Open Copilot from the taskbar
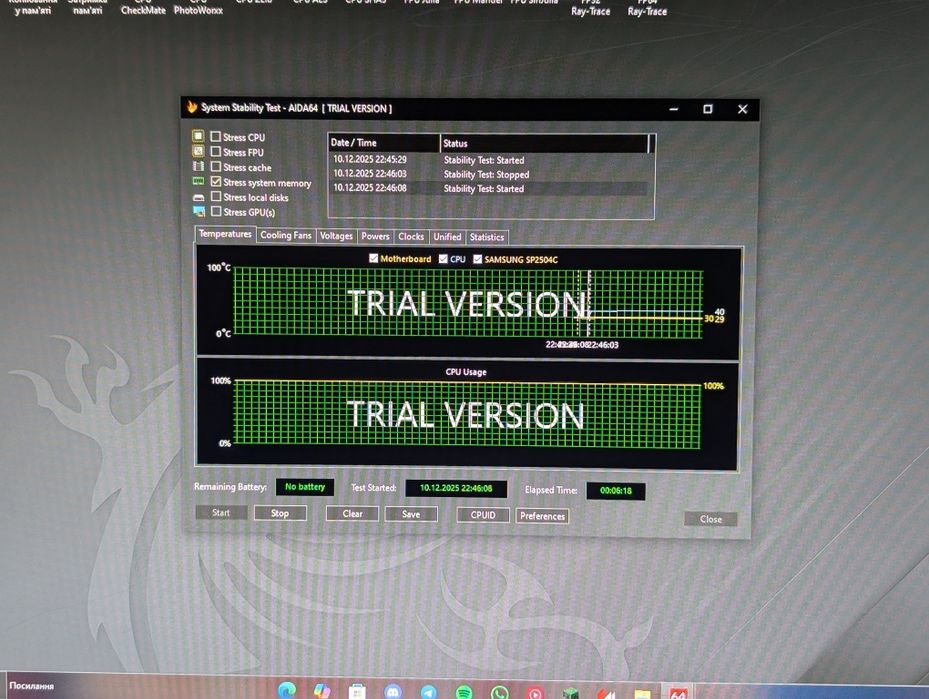Viewport: 929px width, 699px height. 322,691
